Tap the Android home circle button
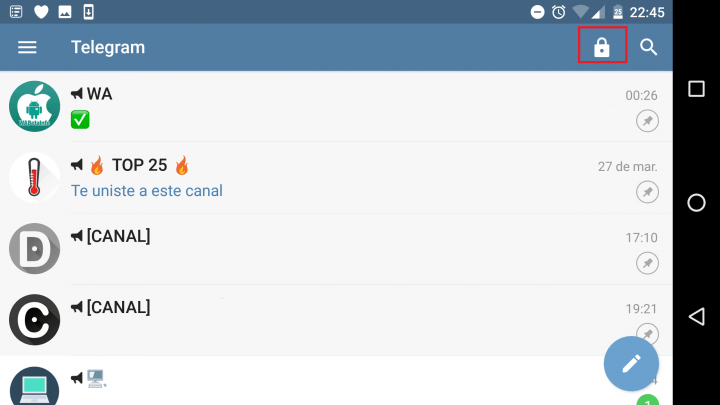The height and width of the screenshot is (405, 720). point(696,202)
